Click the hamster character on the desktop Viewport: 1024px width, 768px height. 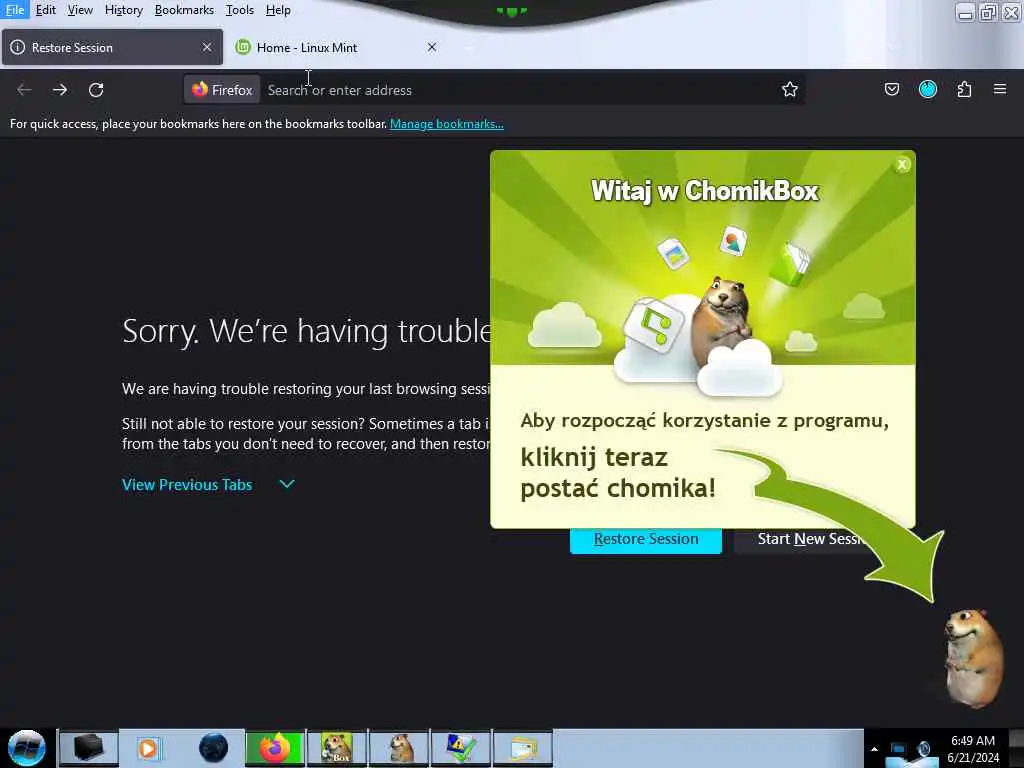973,658
